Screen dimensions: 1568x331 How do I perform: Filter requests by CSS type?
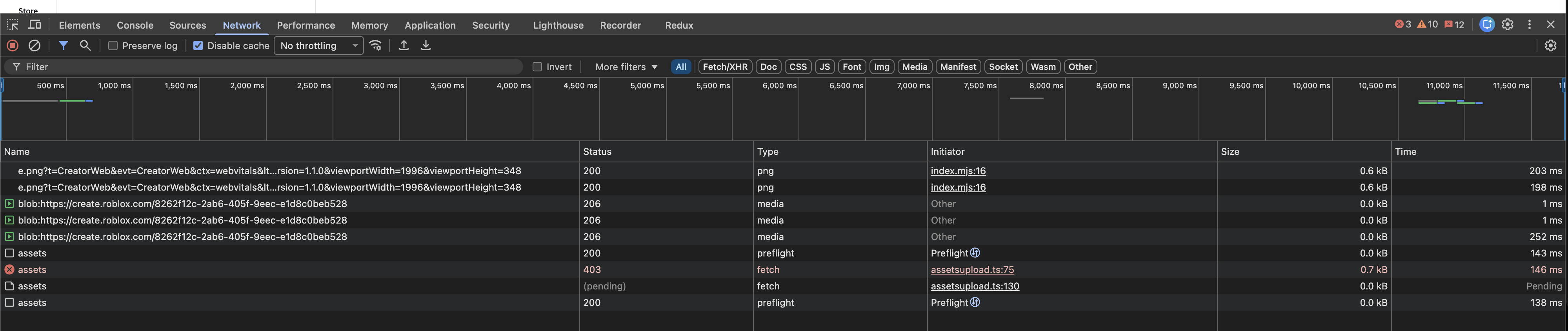798,67
